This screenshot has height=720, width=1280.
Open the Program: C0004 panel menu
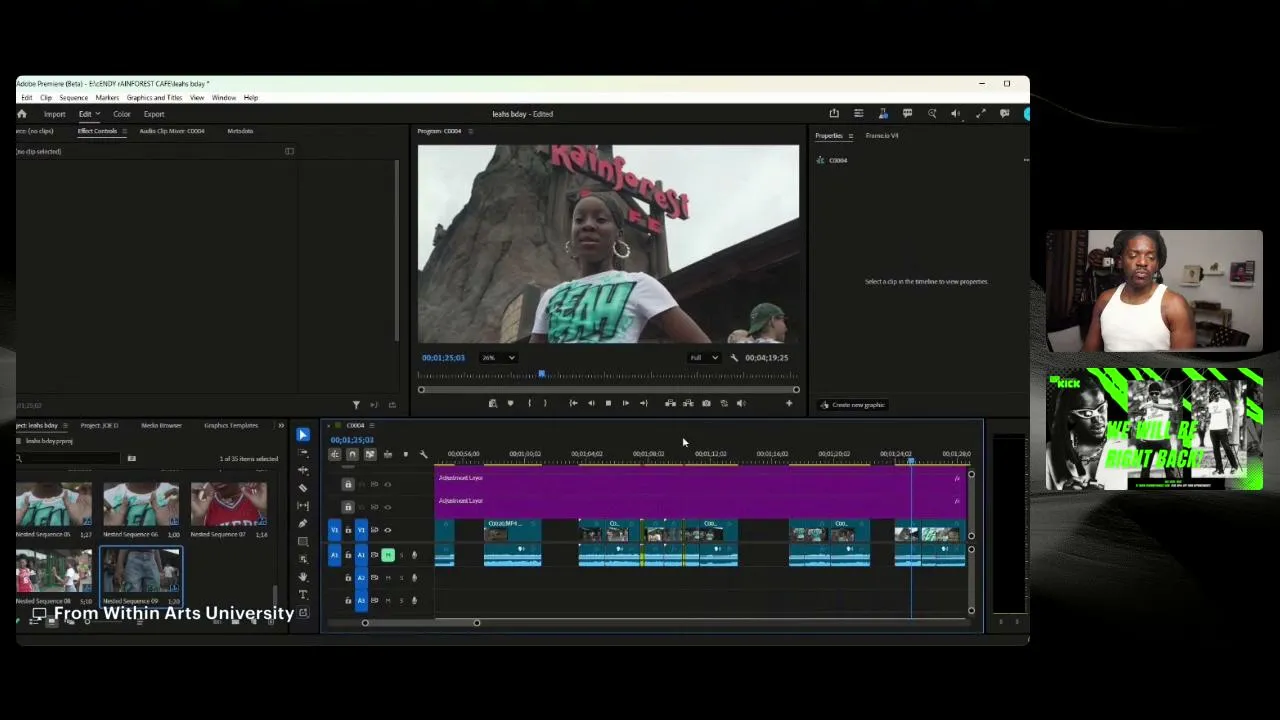470,131
